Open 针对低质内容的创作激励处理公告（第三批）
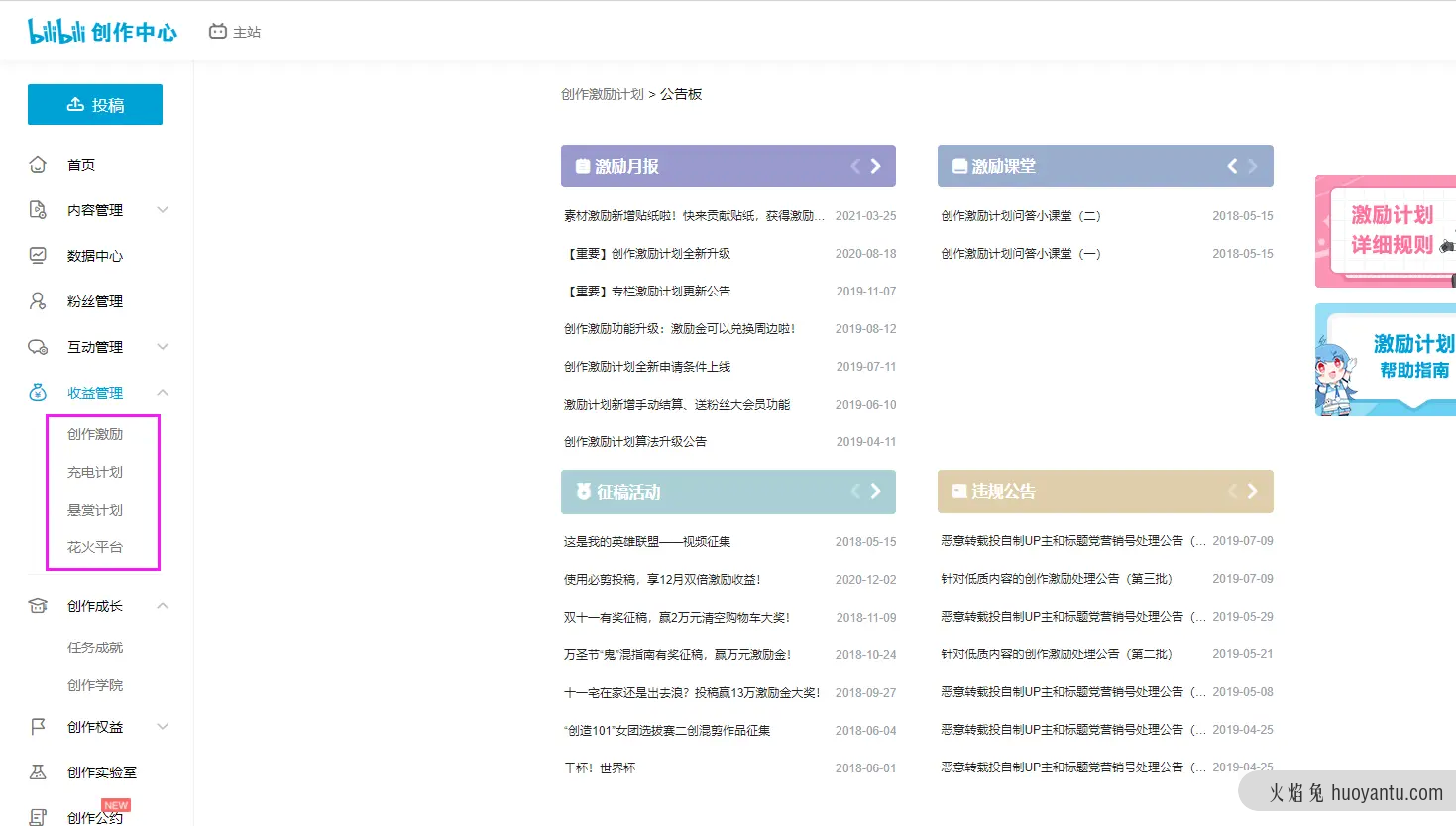This screenshot has width=1456, height=826. pyautogui.click(x=1057, y=579)
